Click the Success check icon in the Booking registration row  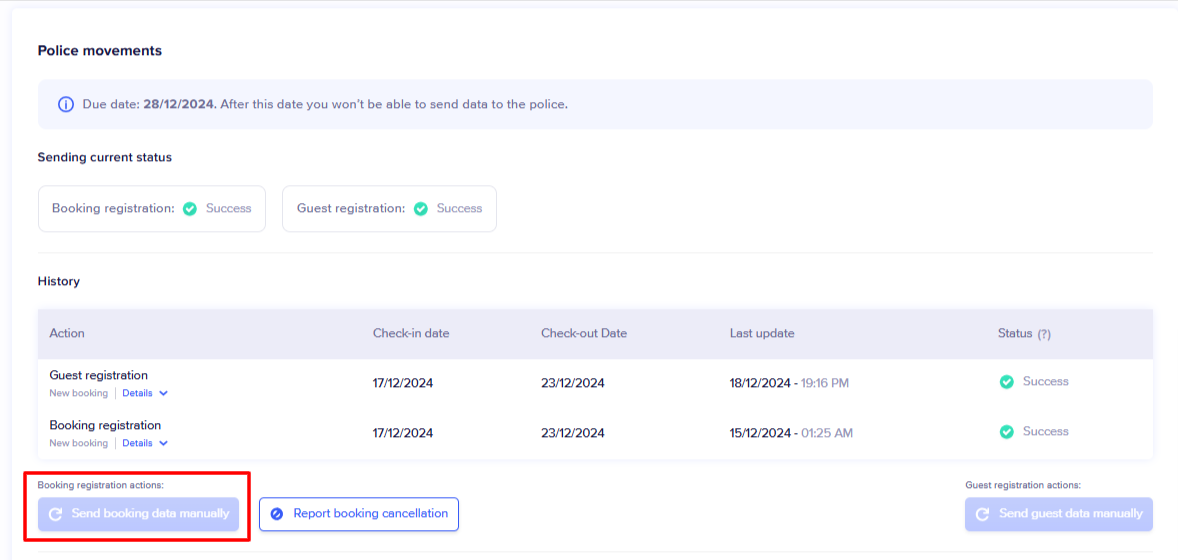click(x=1007, y=432)
